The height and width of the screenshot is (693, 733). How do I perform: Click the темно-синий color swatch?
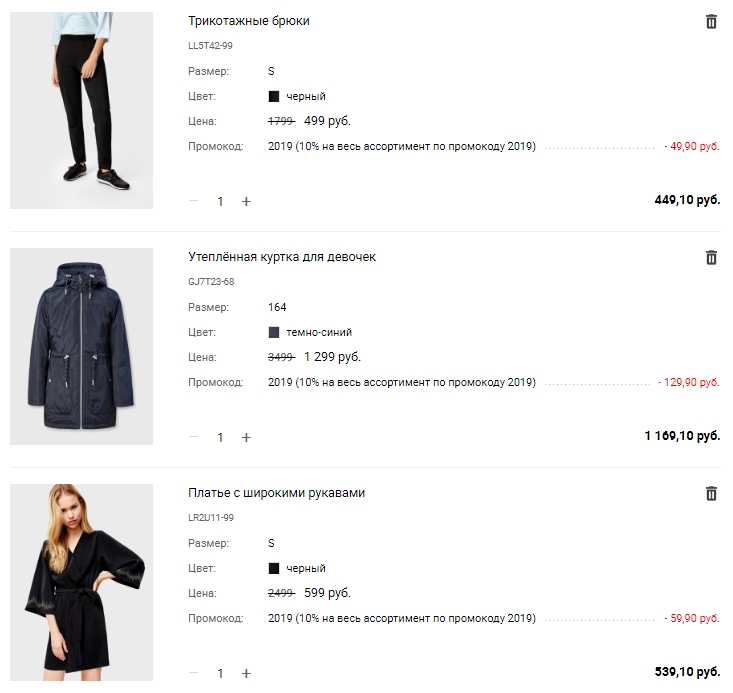click(x=274, y=332)
